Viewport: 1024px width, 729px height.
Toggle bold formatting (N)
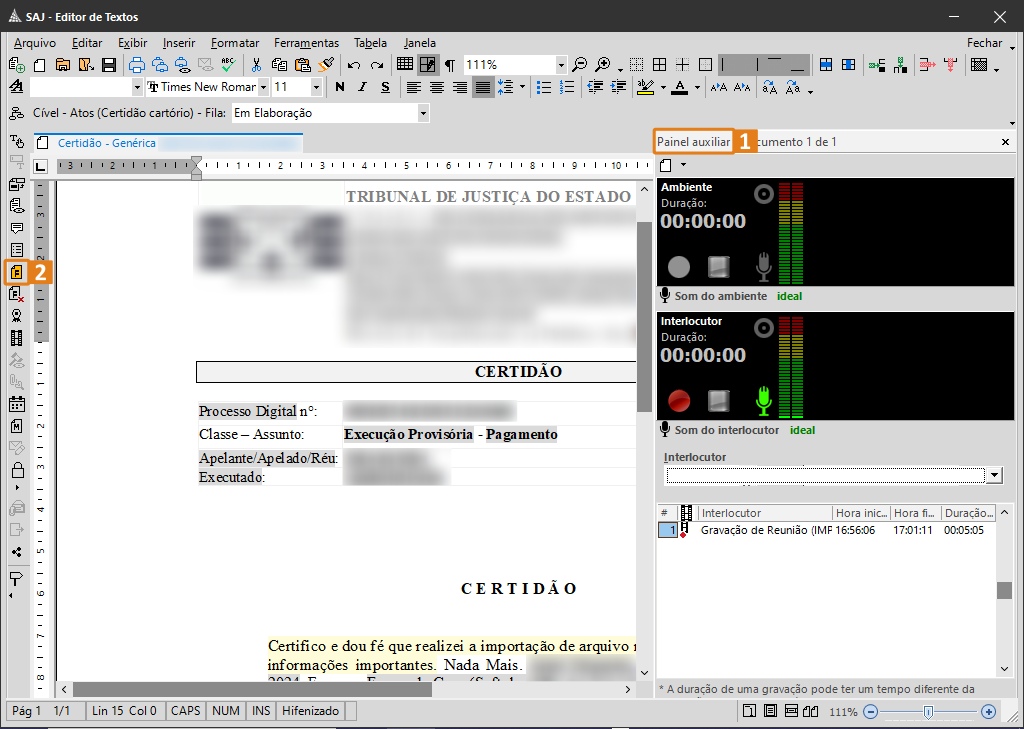click(340, 87)
